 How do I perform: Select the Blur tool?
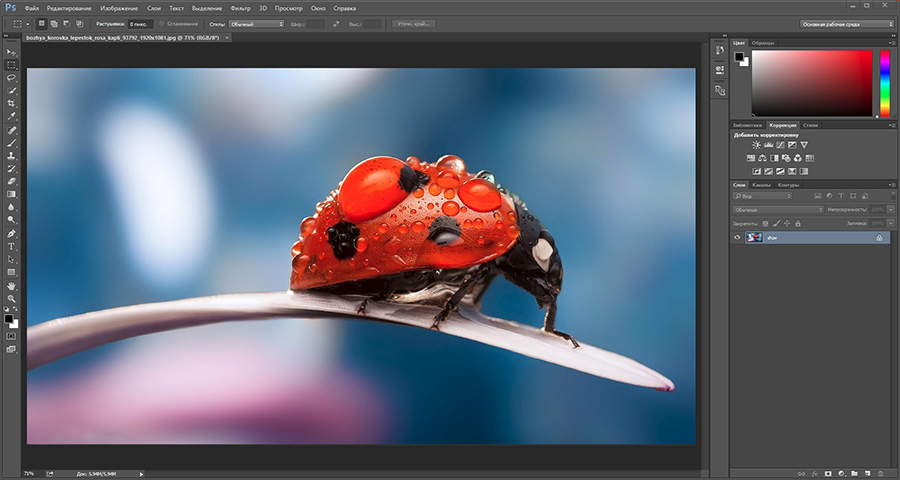(11, 207)
